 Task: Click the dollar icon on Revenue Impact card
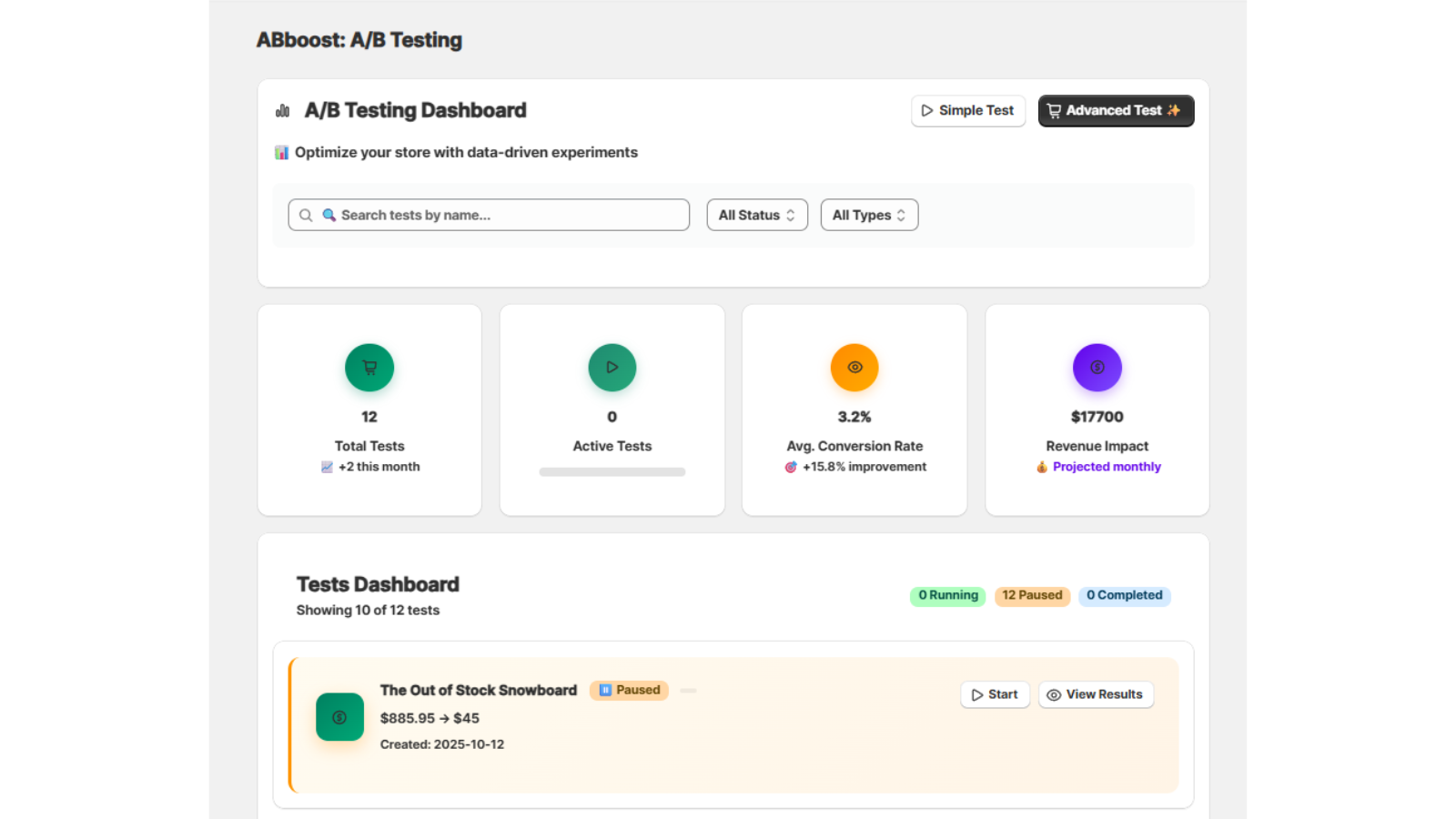tap(1097, 368)
